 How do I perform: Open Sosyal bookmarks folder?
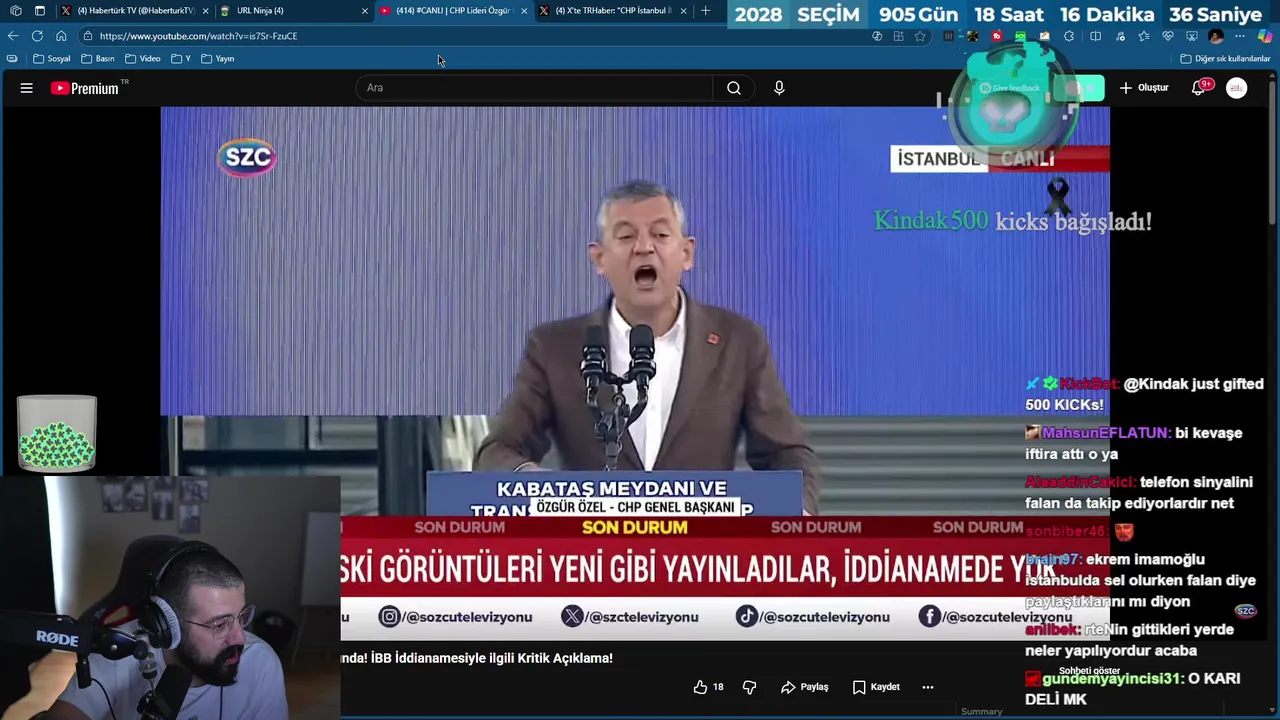tap(52, 59)
